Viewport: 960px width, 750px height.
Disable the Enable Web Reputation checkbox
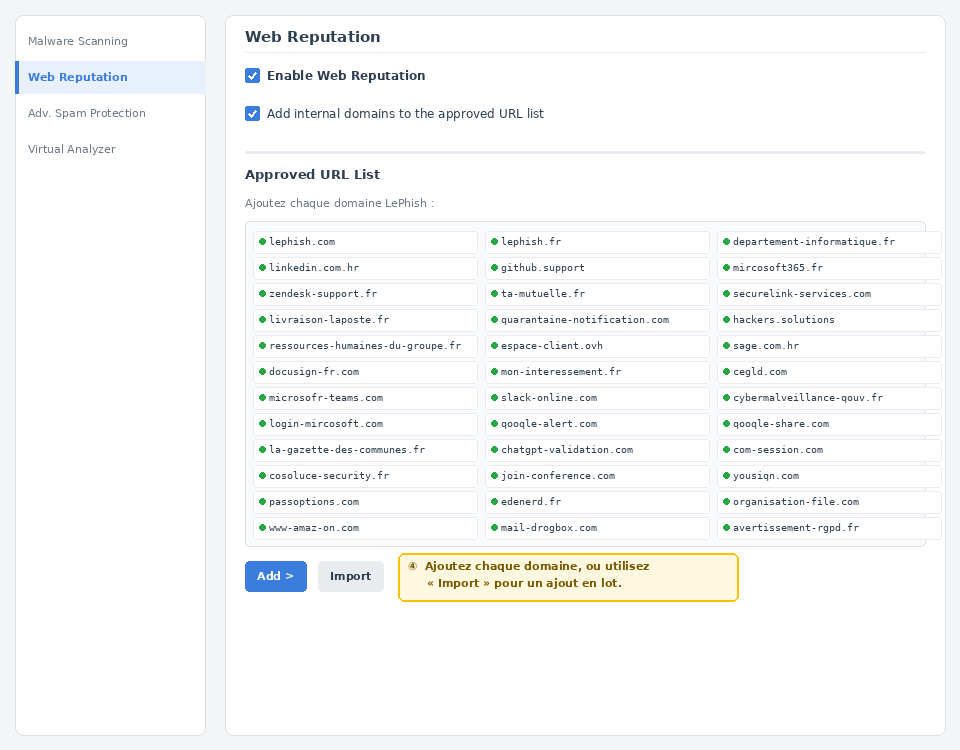[252, 75]
